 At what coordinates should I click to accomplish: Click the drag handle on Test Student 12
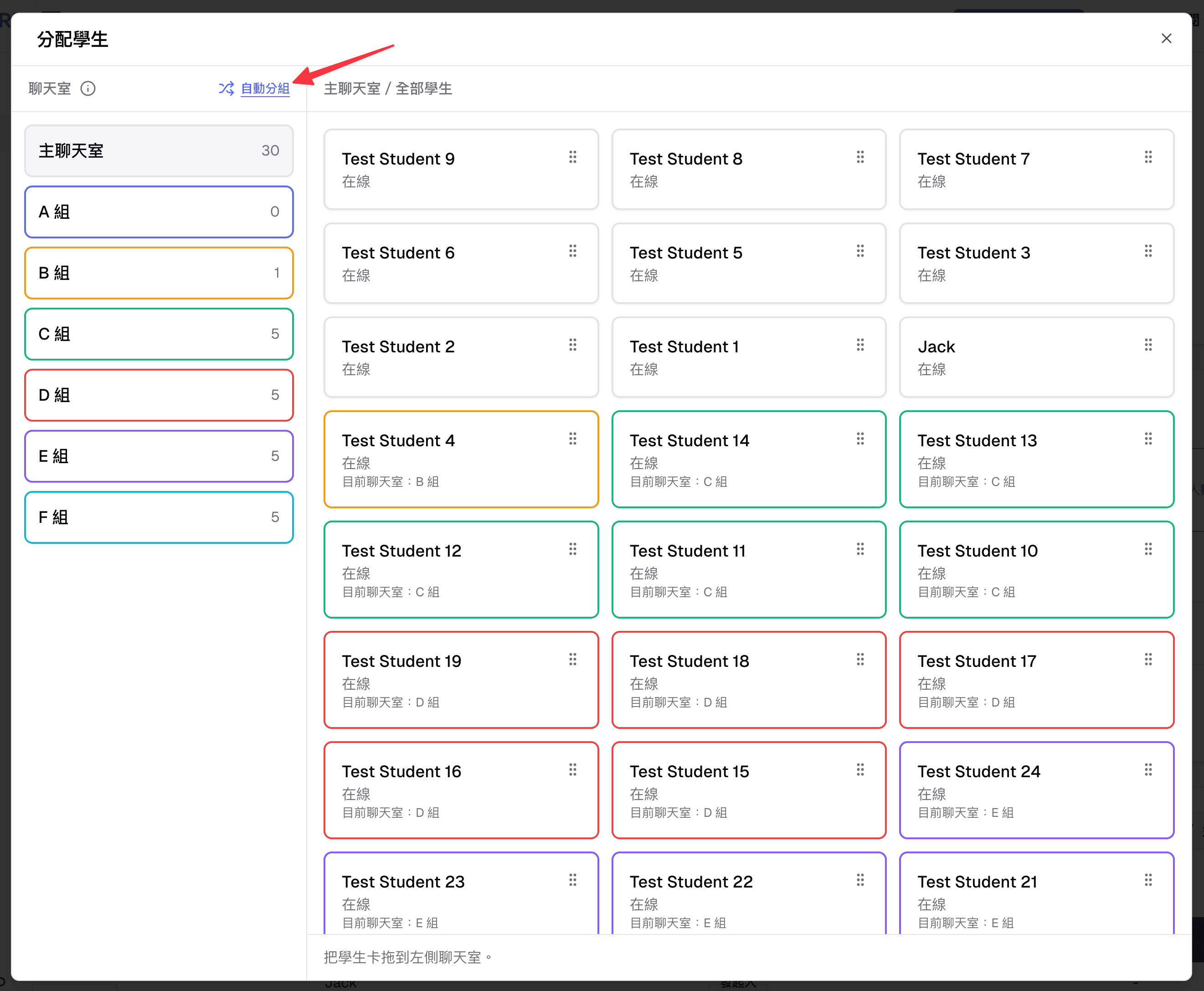click(572, 549)
